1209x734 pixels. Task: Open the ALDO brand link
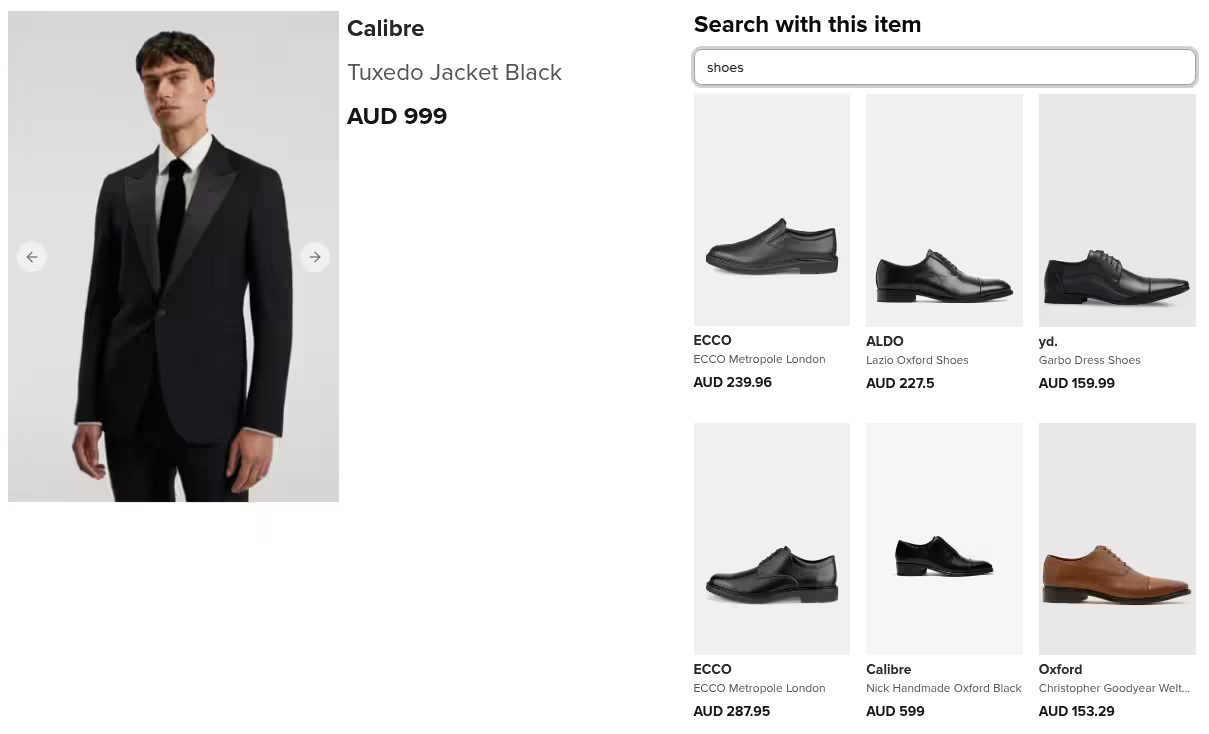(x=884, y=341)
